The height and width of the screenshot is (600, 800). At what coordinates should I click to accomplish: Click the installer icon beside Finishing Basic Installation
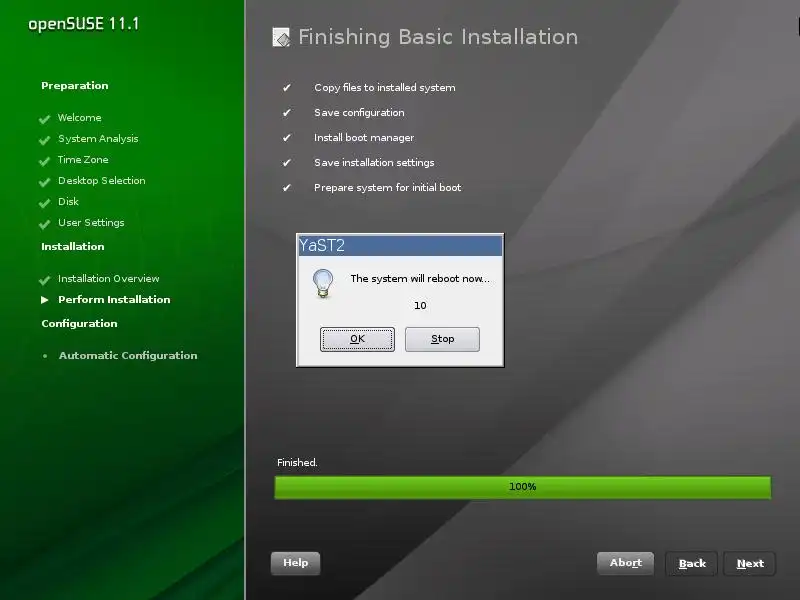pos(281,37)
